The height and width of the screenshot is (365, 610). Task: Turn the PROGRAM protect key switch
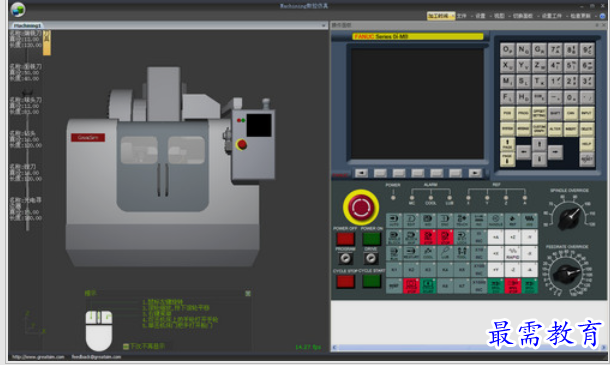(345, 258)
